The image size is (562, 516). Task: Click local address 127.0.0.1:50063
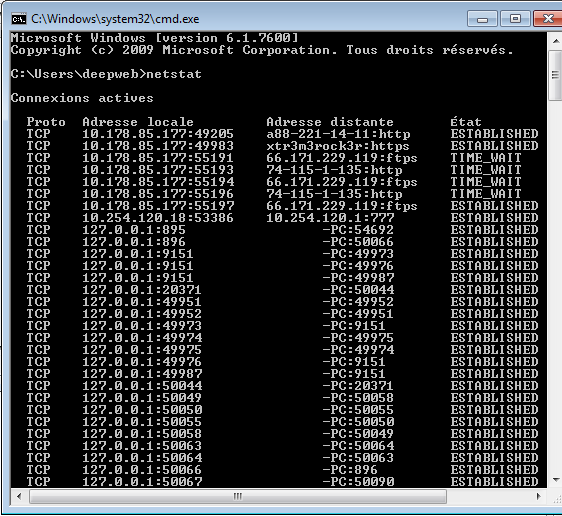pos(142,446)
